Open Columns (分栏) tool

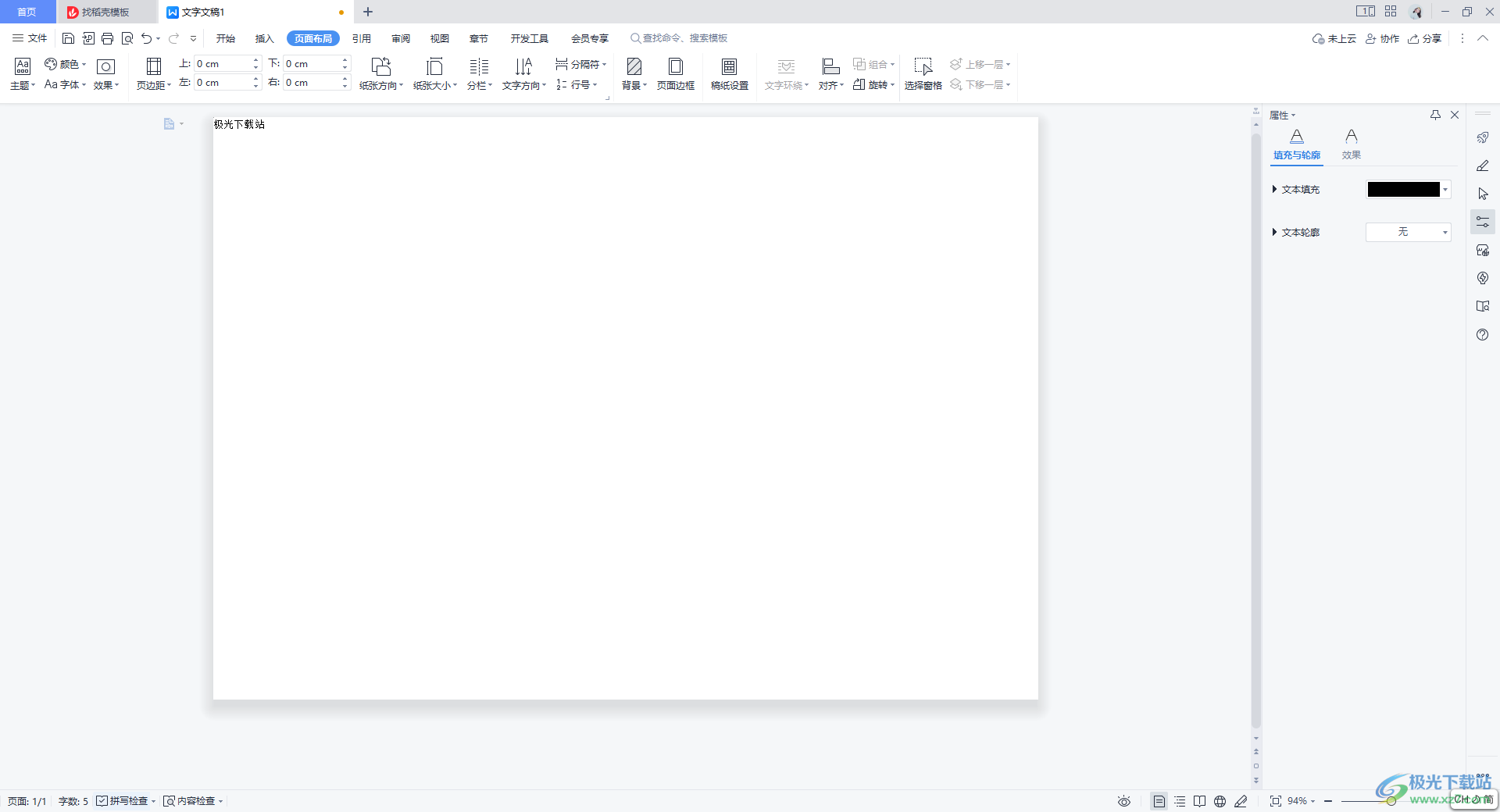click(x=479, y=74)
